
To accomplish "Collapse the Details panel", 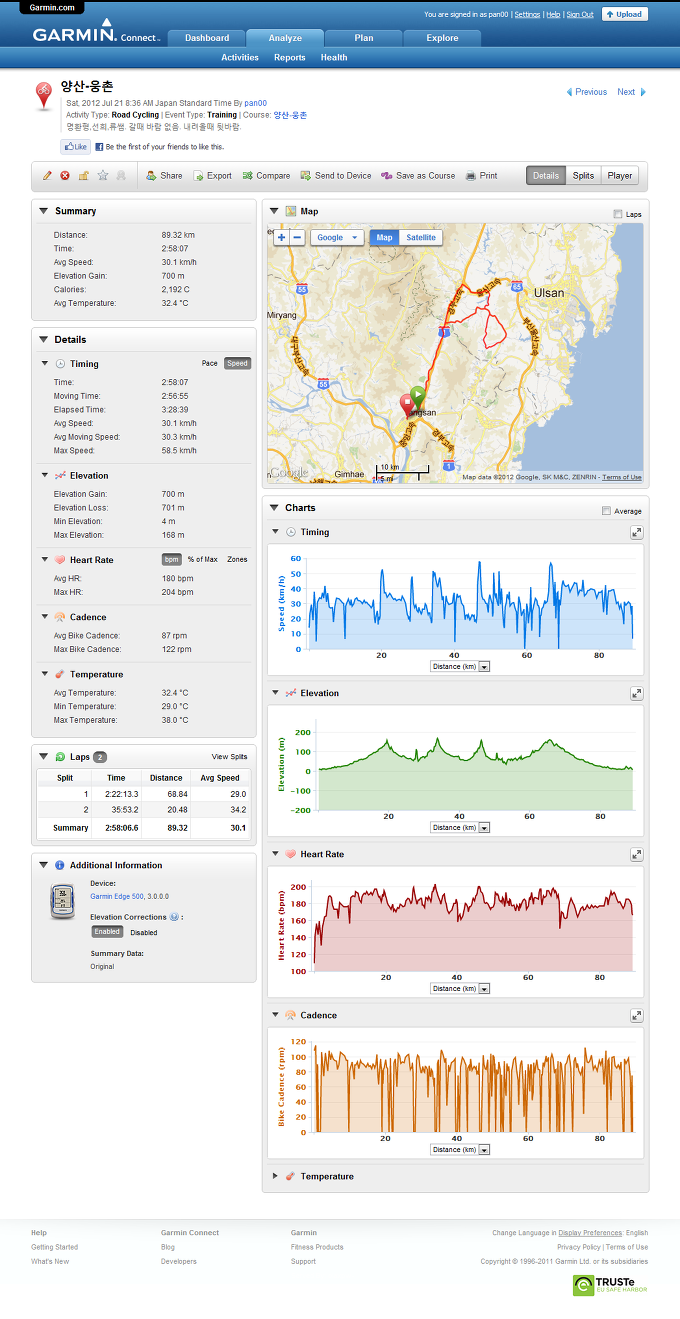I will (x=43, y=340).
